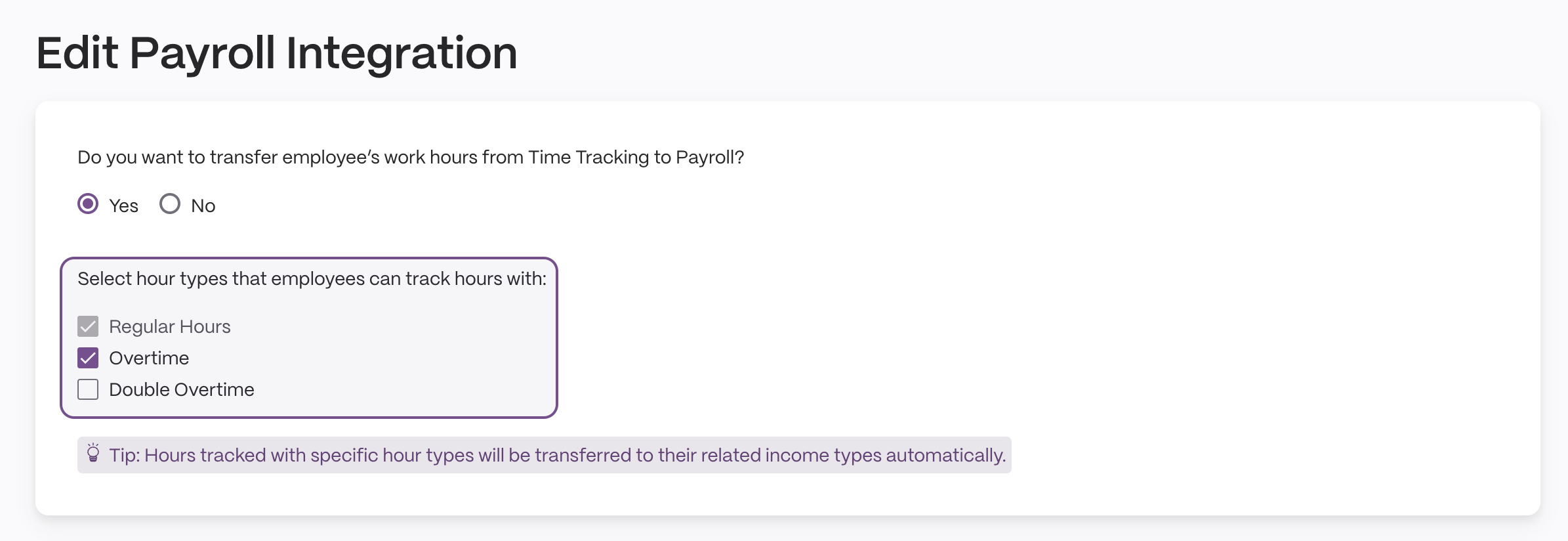Click "Select hour types" section heading
The height and width of the screenshot is (541, 1568).
tap(312, 279)
